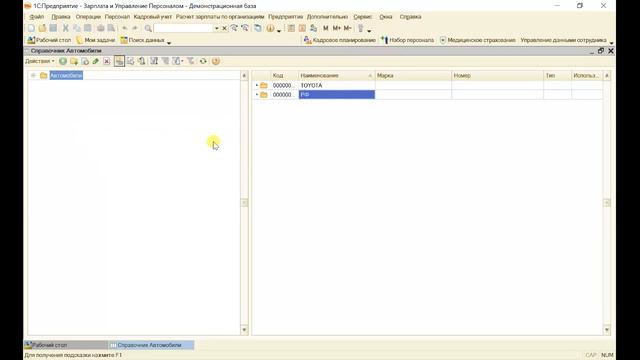Click the New document icon in main toolbar
Image resolution: width=640 pixels, height=360 pixels.
tap(31, 28)
